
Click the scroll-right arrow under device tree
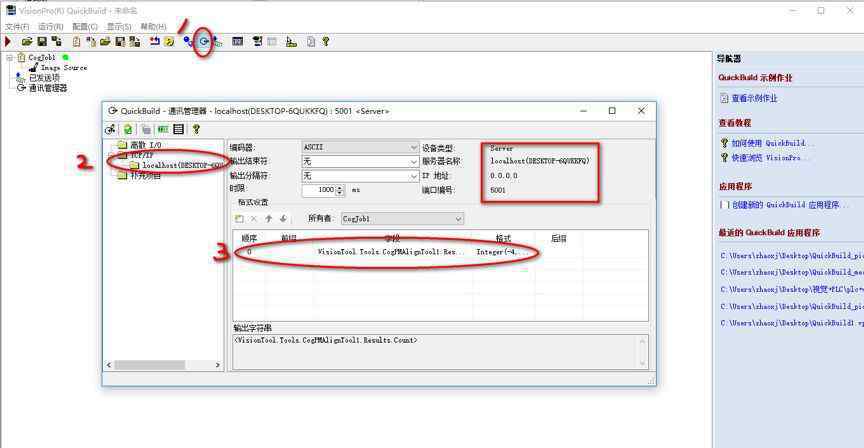pyautogui.click(x=218, y=365)
